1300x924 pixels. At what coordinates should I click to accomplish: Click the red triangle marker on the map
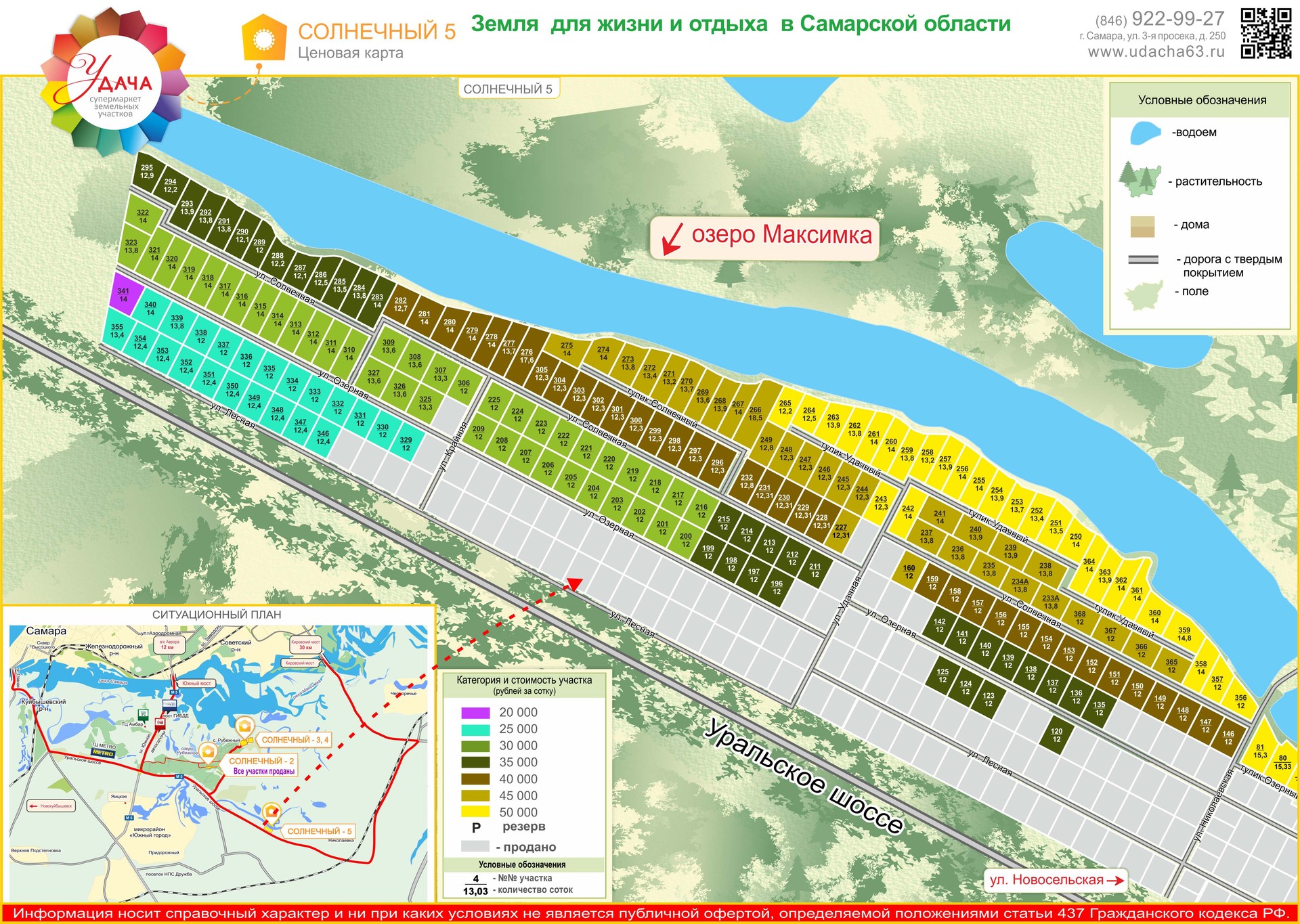coord(575,584)
